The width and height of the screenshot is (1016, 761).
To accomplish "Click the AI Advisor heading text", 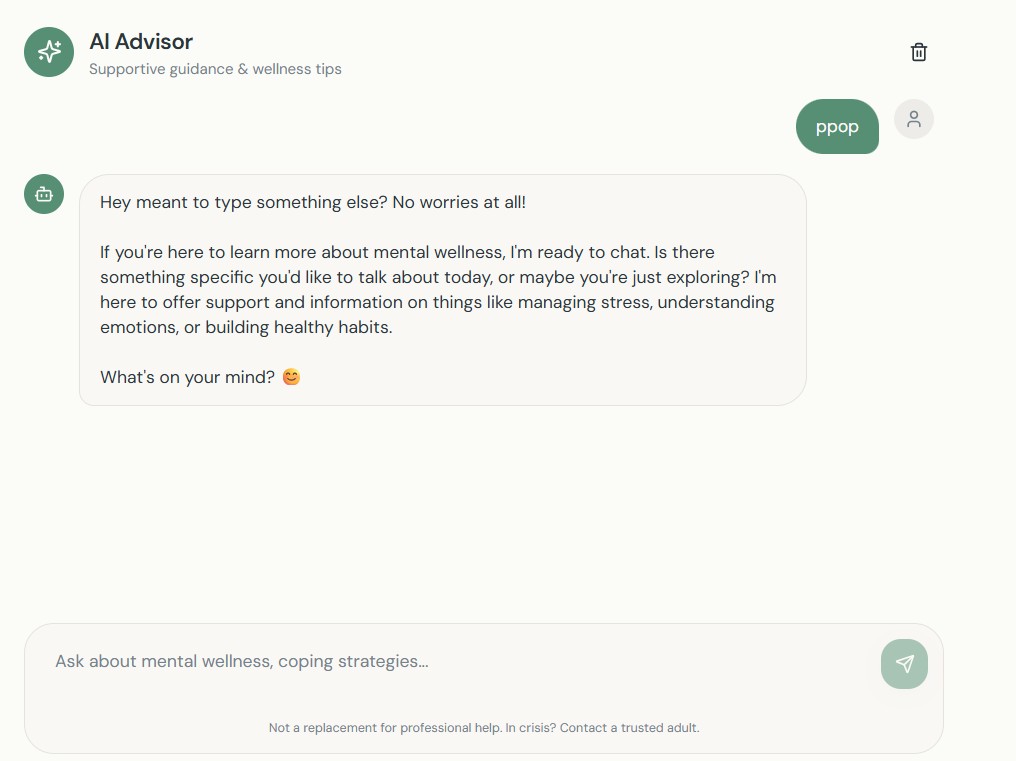I will [141, 41].
